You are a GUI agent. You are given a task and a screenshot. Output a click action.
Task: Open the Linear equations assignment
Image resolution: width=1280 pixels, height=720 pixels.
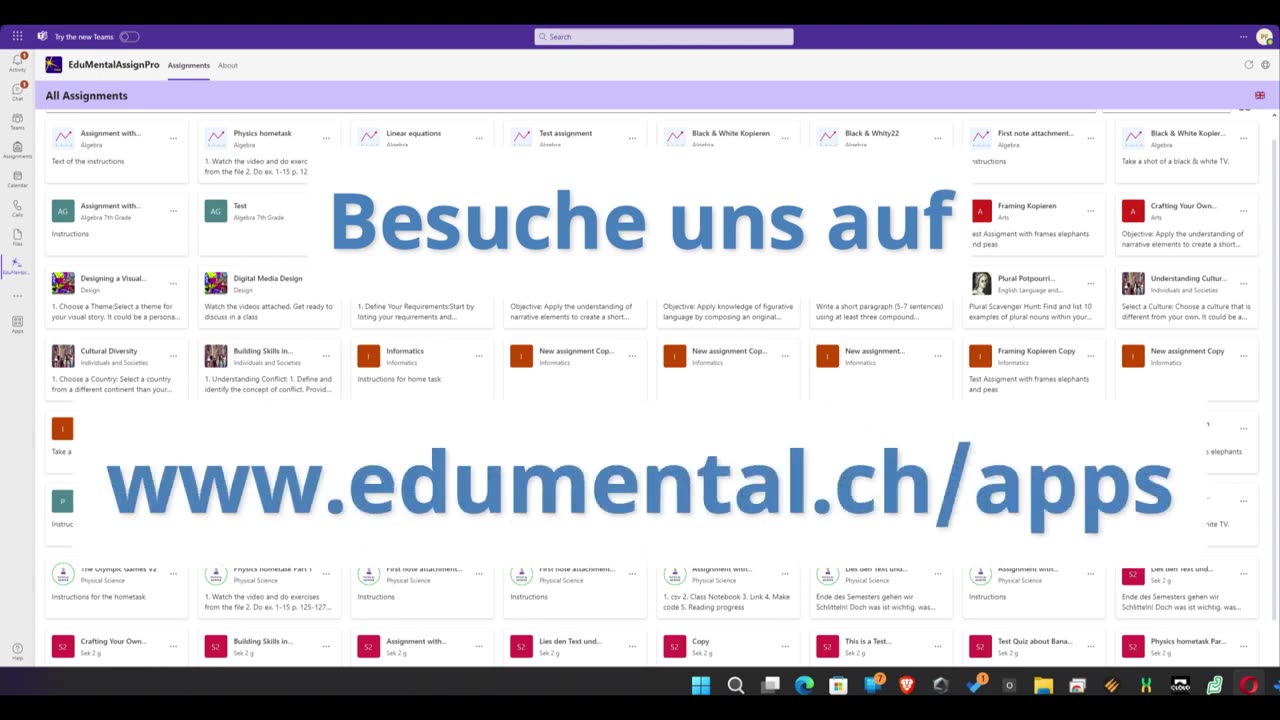tap(413, 133)
